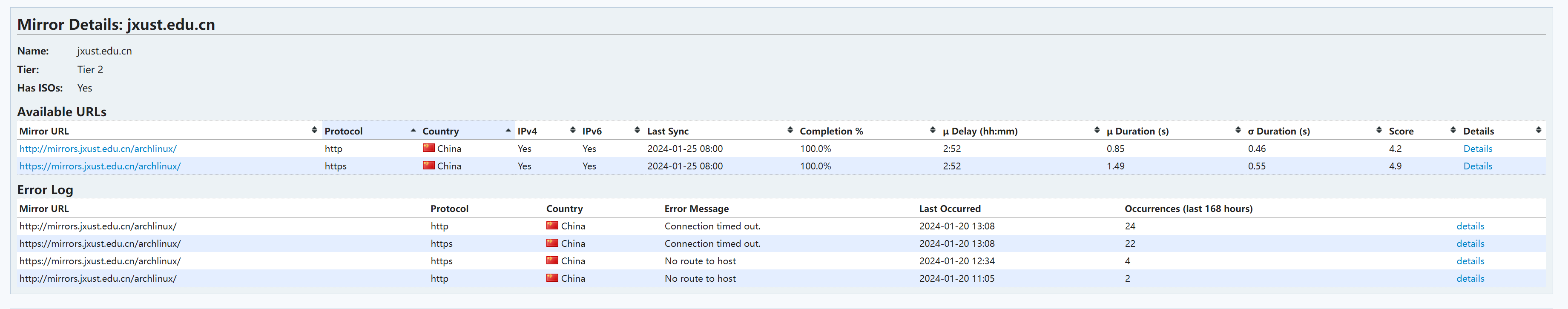Sort by μ Duration (s) column
The image size is (1568, 309).
(x=1174, y=131)
